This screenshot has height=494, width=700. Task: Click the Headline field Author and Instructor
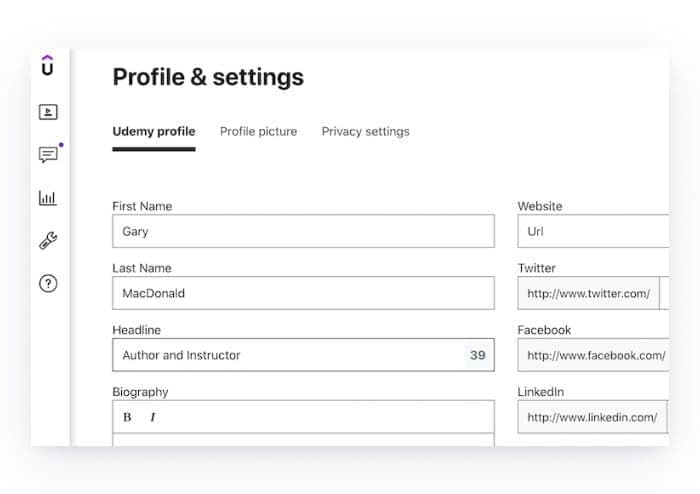coord(304,355)
